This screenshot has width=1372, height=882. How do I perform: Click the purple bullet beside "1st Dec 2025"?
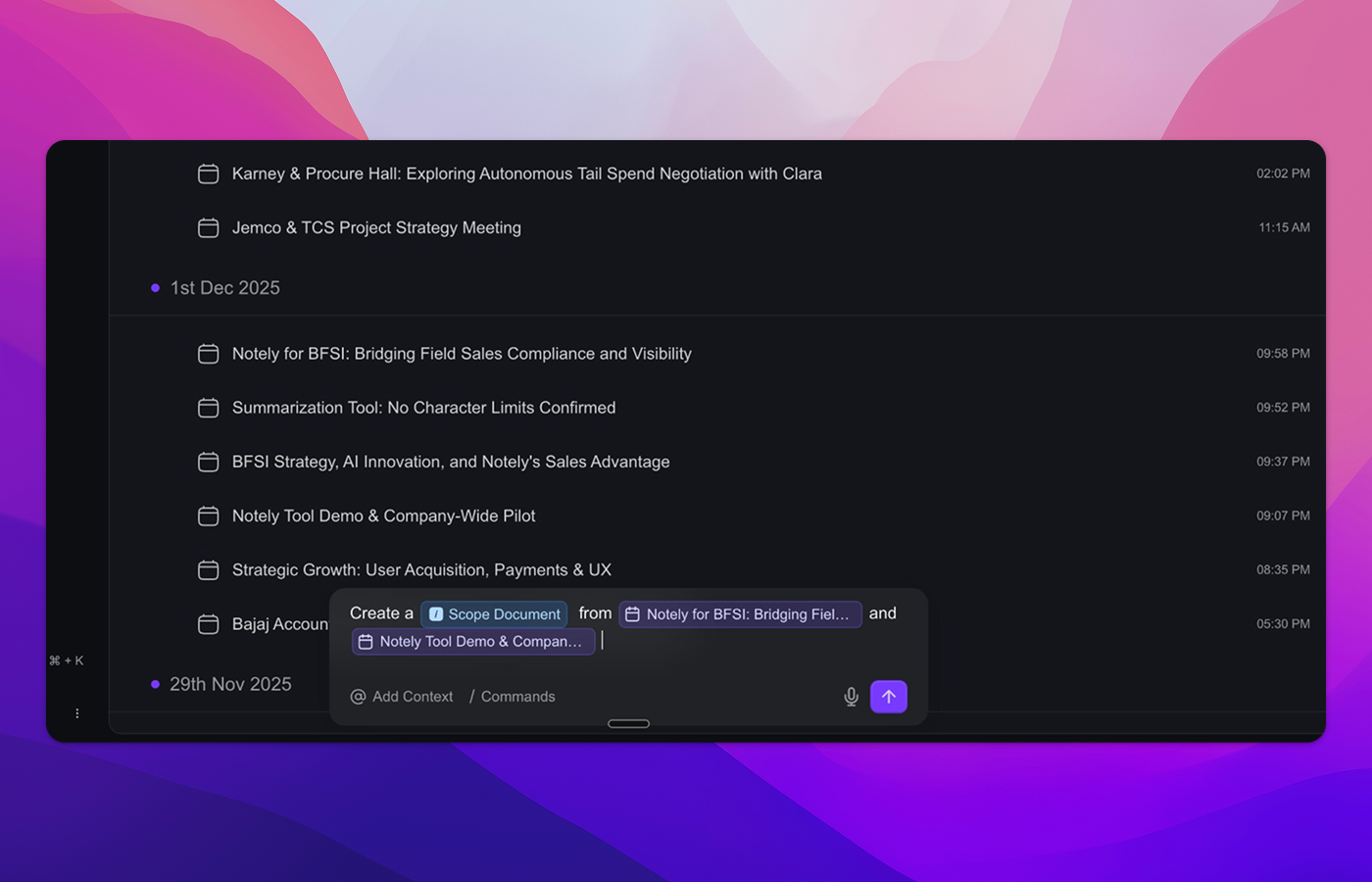pos(154,287)
